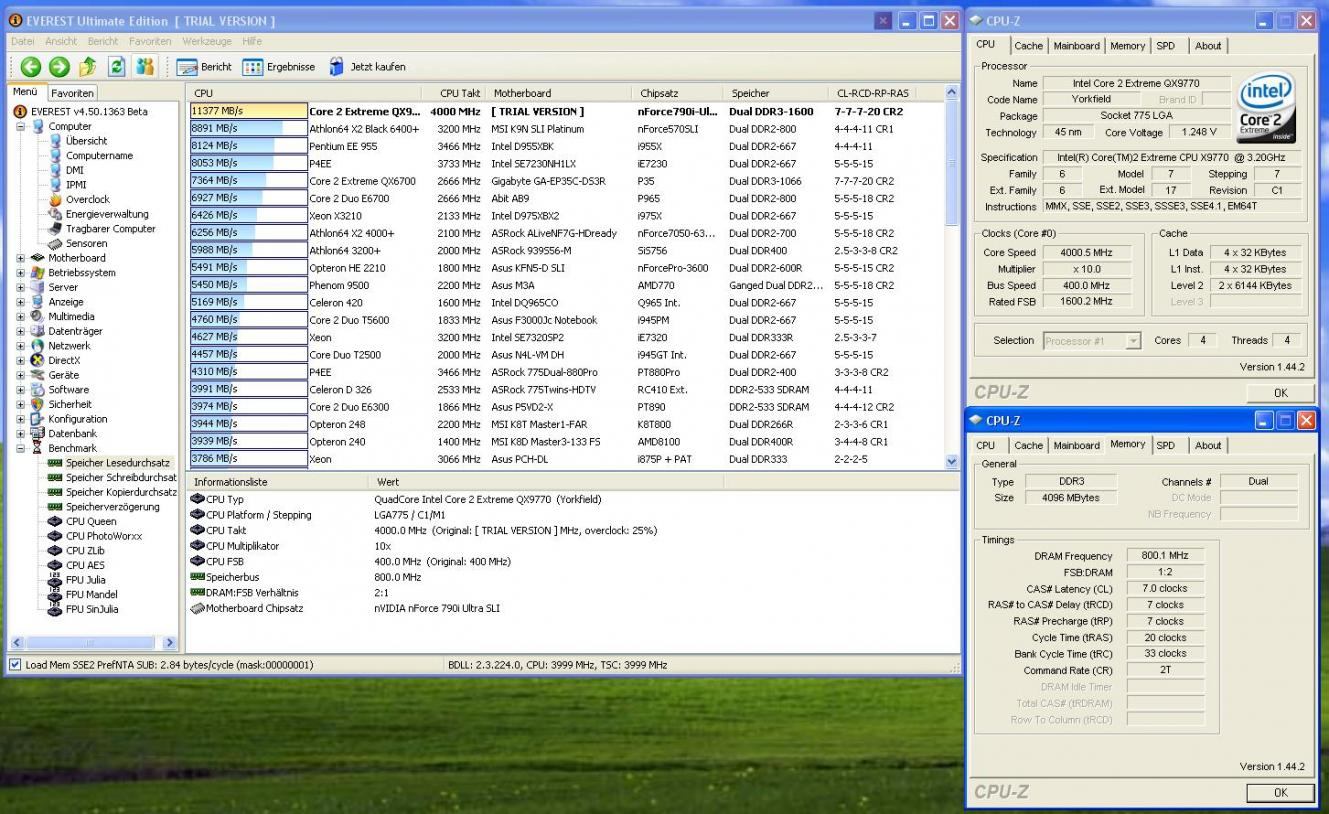Click the Sicherheit shield icon in the tree
This screenshot has width=1329, height=814.
point(38,404)
